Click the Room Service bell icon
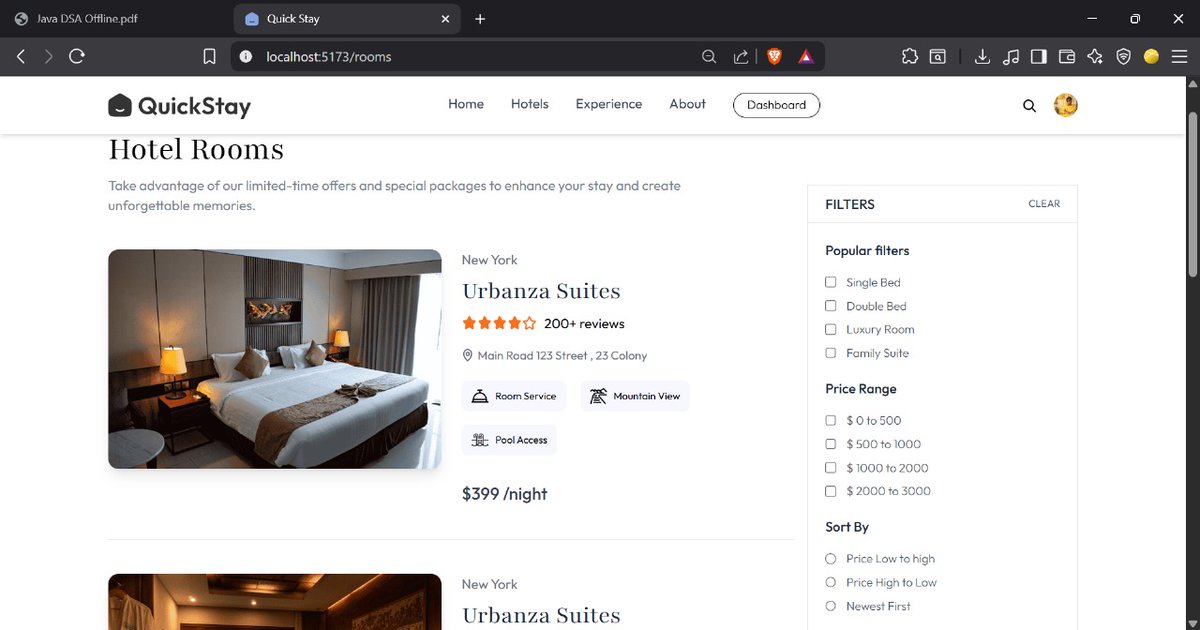 (480, 396)
